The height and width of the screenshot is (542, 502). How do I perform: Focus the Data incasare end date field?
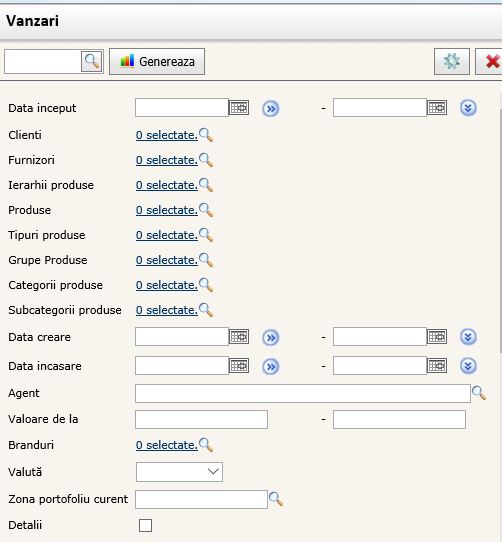coord(380,366)
